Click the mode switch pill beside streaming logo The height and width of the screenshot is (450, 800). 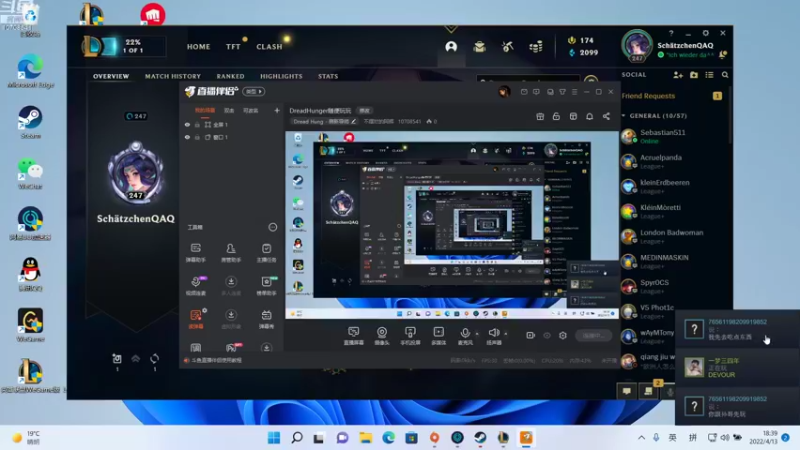point(254,91)
